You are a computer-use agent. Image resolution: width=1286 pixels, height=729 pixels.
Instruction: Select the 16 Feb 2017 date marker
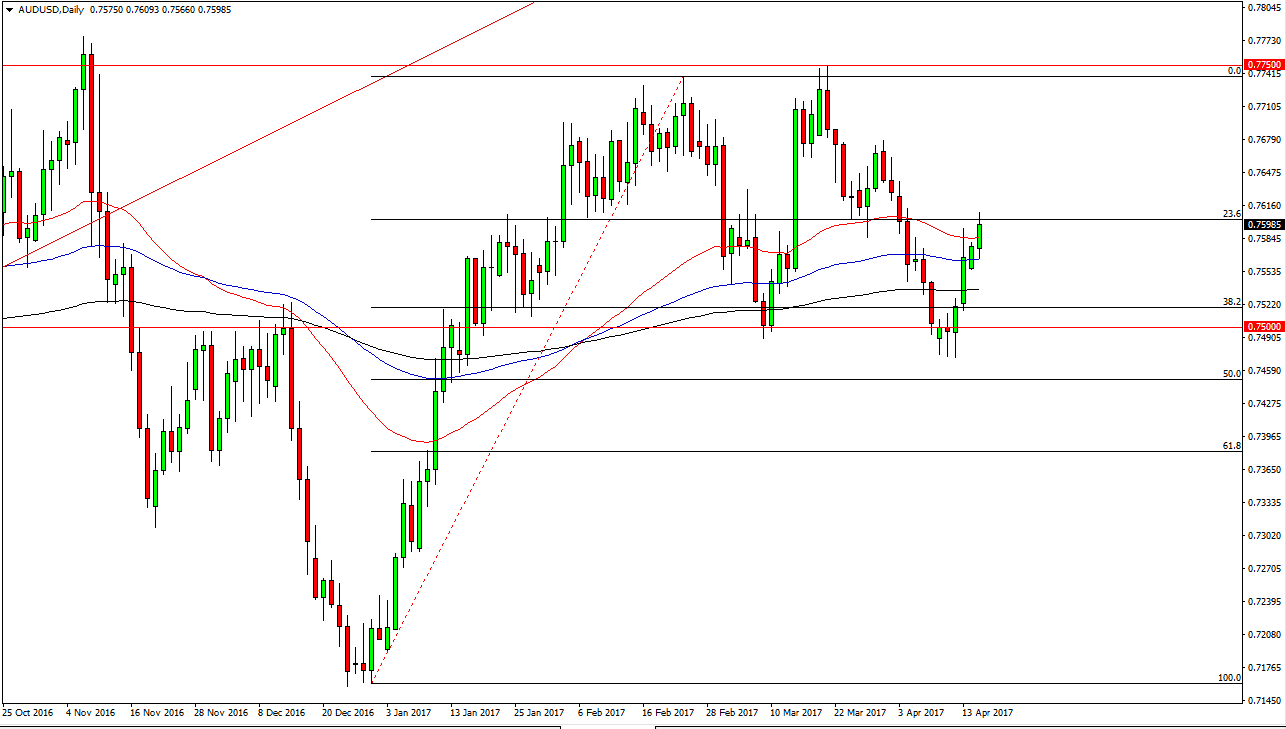[667, 713]
